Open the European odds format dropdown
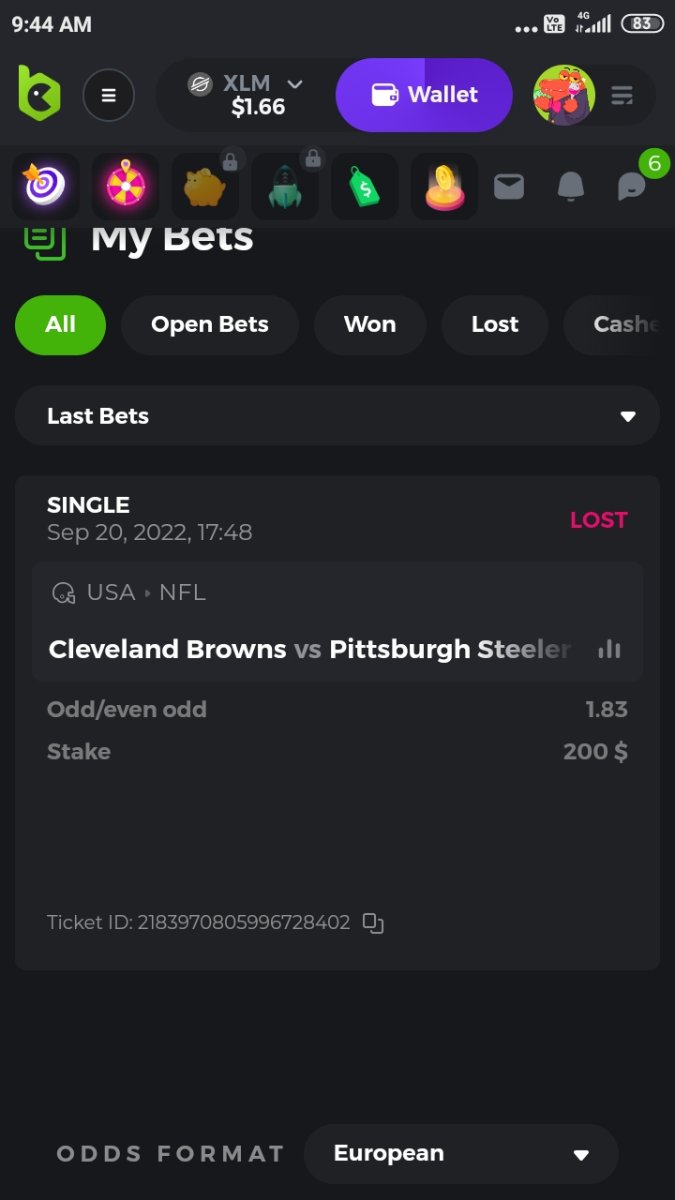 [461, 1153]
